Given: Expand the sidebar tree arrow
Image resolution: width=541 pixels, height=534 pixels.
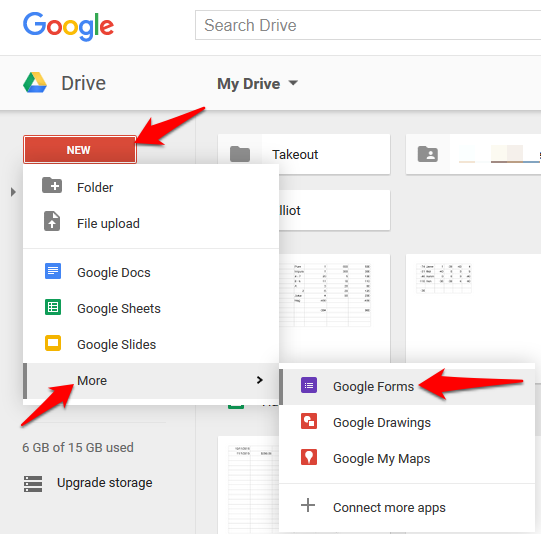Looking at the screenshot, I should pyautogui.click(x=13, y=192).
